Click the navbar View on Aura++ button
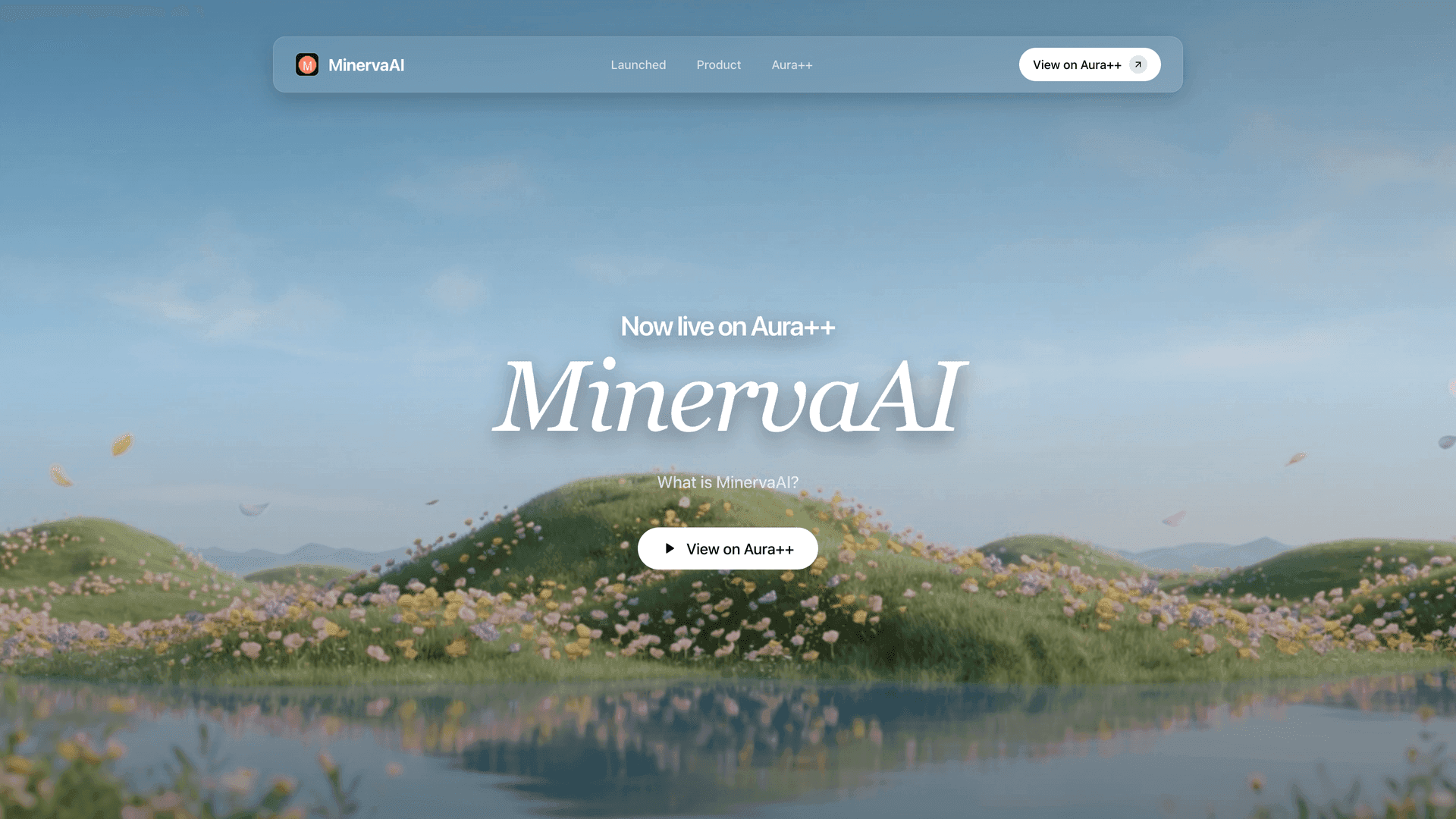1456x819 pixels. (1090, 64)
